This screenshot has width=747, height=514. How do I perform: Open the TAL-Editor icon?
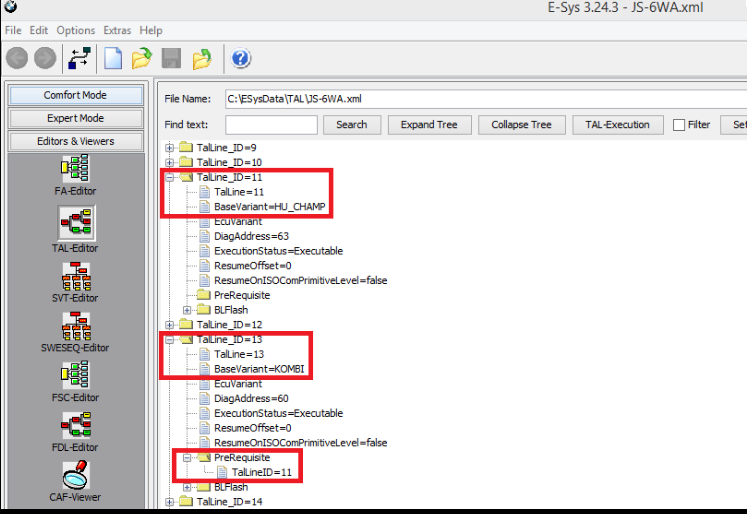coord(76,224)
